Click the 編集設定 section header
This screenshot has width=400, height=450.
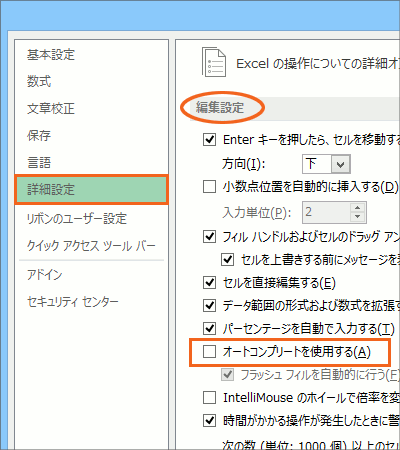point(220,108)
